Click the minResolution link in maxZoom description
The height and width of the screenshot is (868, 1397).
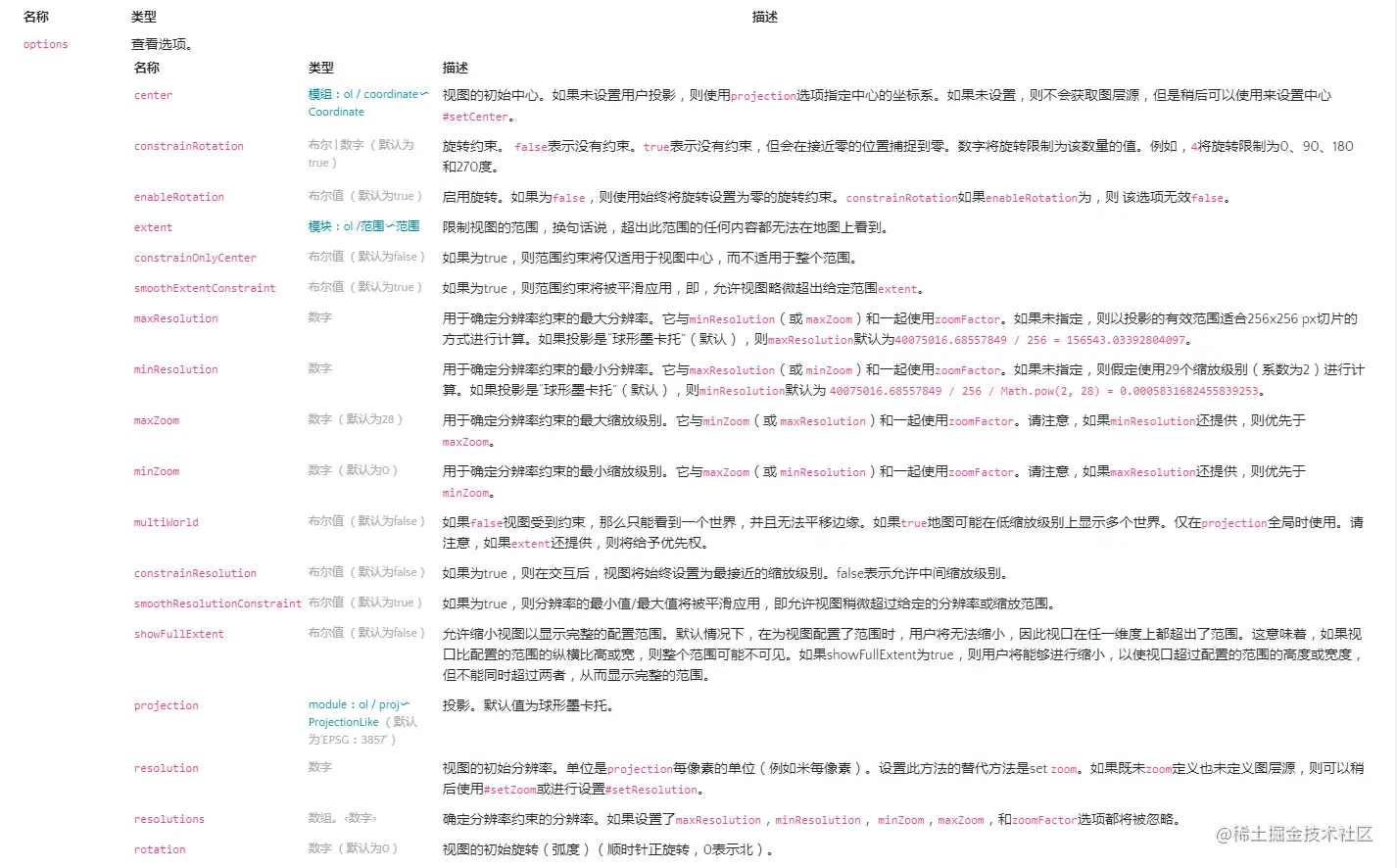point(1153,420)
